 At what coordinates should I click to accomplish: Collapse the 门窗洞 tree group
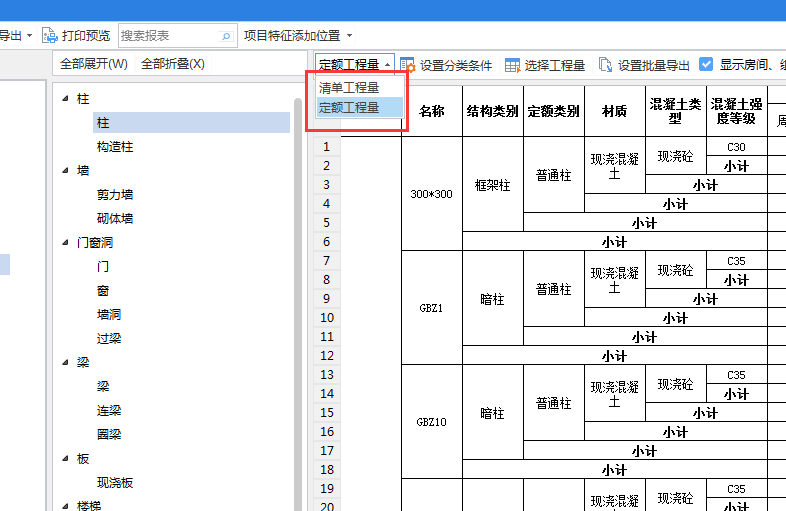click(x=65, y=243)
